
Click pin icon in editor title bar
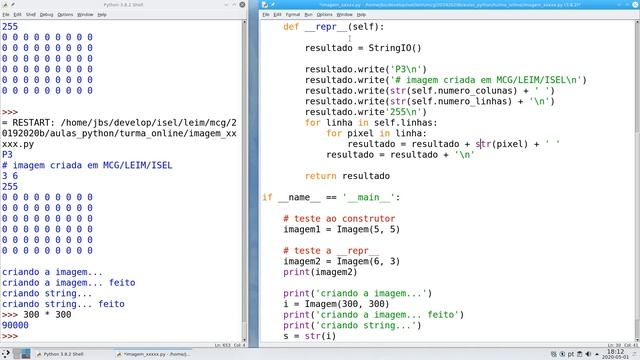[x=272, y=4]
